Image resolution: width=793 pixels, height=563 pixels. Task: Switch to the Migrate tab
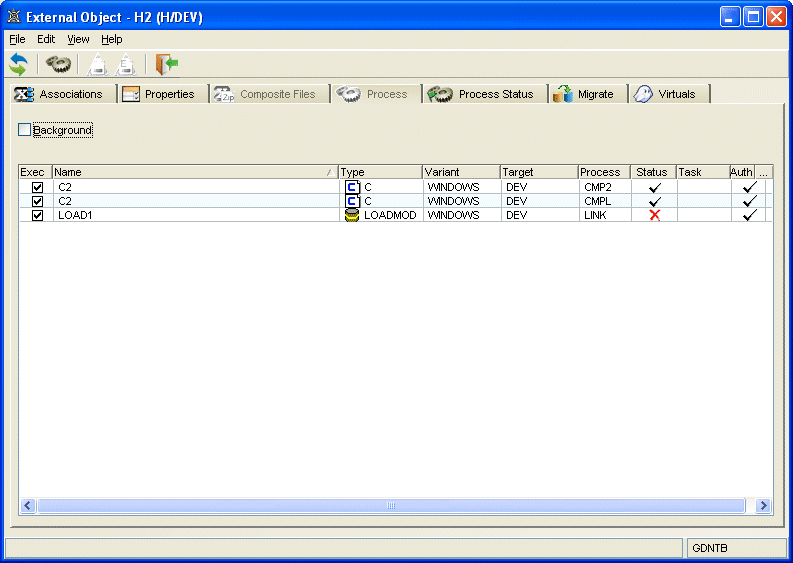tap(588, 94)
